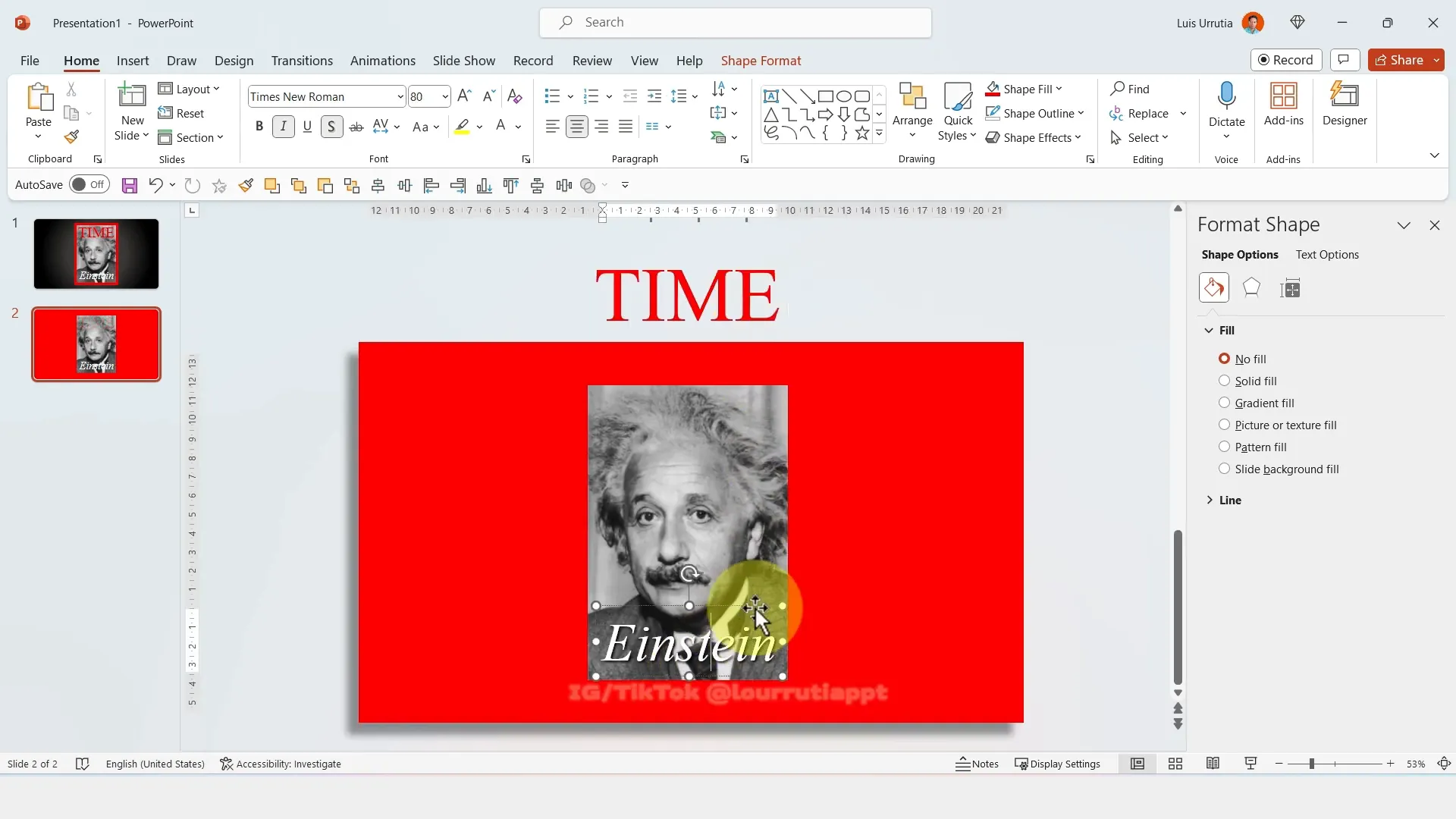Toggle AutoSave switch on
Screen dimensions: 1456x819
click(x=89, y=184)
